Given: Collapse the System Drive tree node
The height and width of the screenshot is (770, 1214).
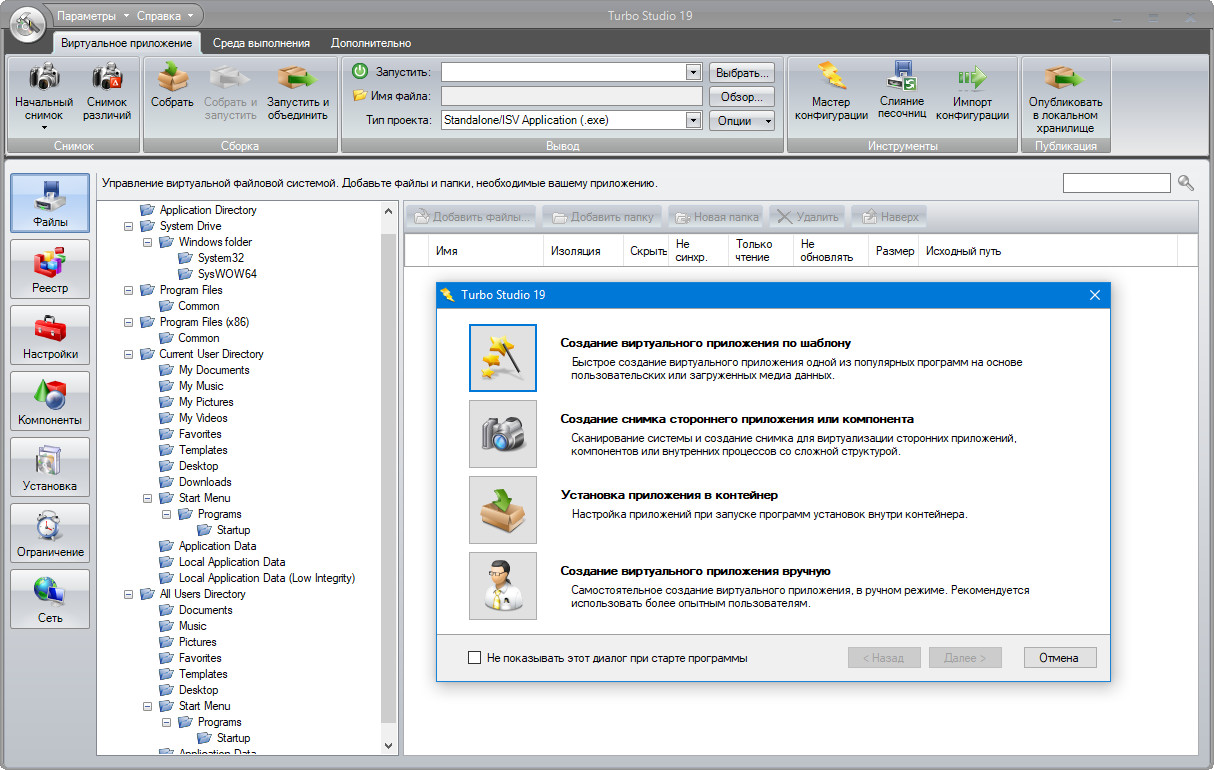Looking at the screenshot, I should click(129, 226).
